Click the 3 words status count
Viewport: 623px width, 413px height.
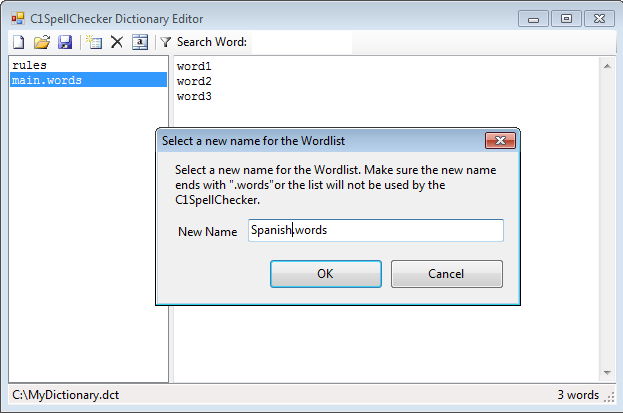pyautogui.click(x=578, y=395)
